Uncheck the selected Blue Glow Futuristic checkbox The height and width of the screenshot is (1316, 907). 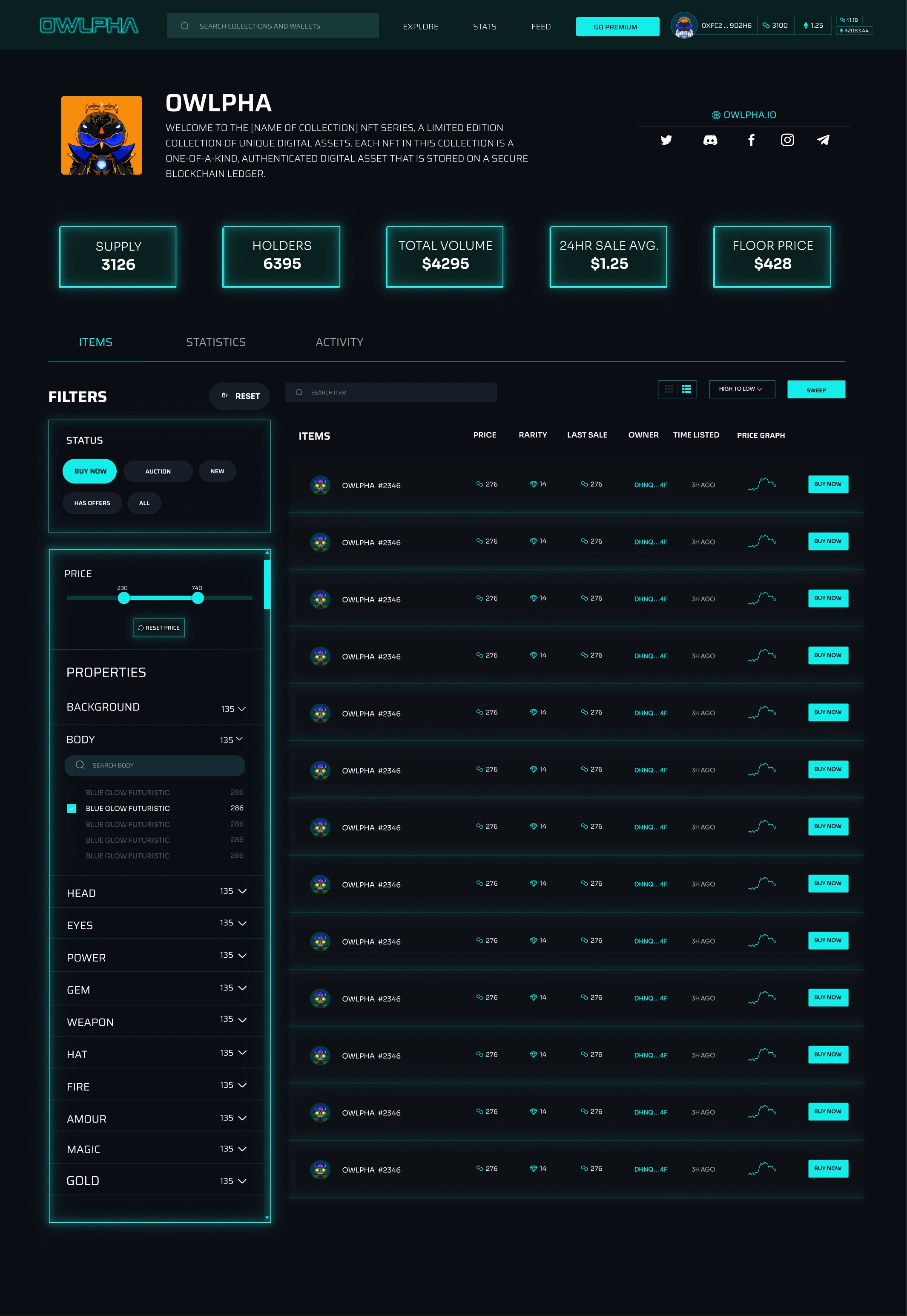coord(72,808)
